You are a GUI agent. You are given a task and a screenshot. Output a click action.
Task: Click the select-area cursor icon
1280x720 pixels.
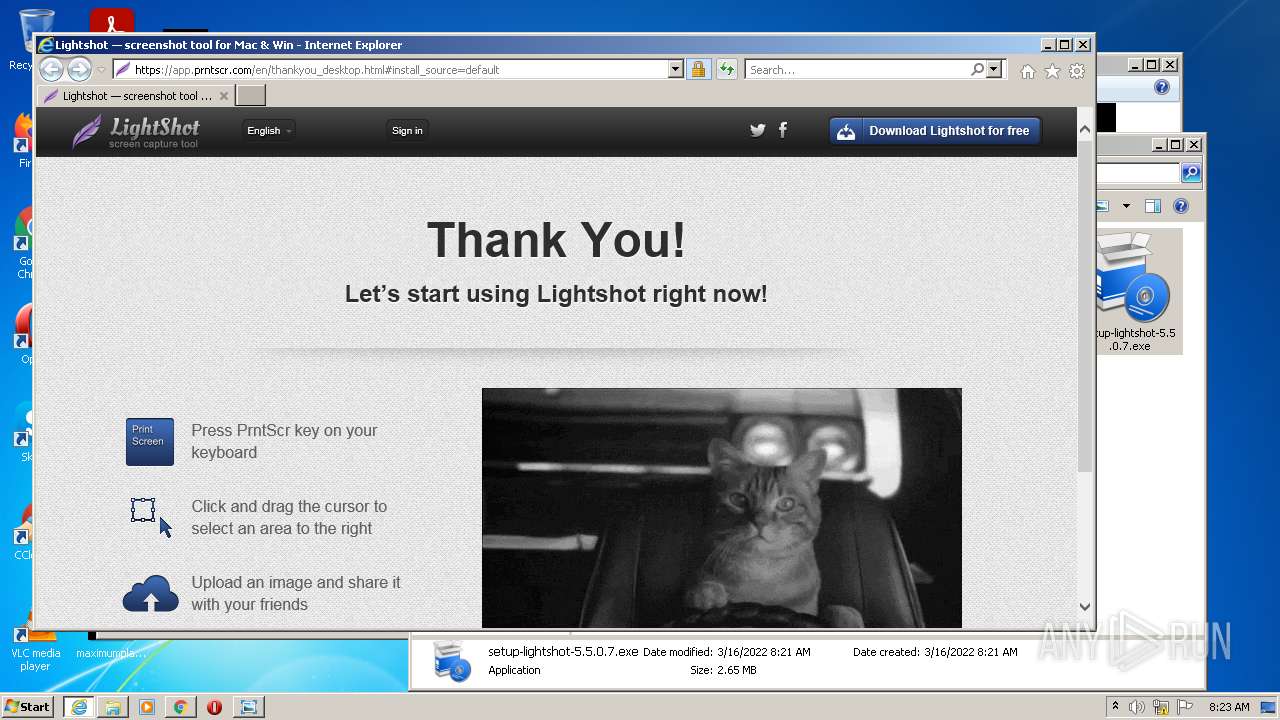point(151,517)
